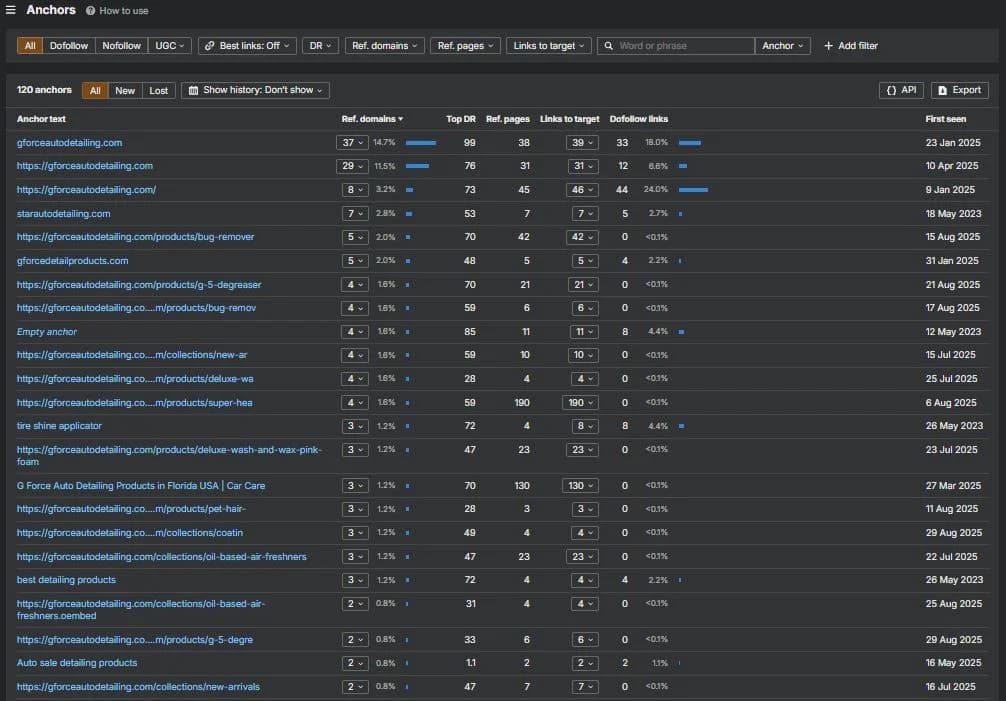Open the UGC dropdown
Viewport: 1006px width, 701px height.
(x=169, y=46)
